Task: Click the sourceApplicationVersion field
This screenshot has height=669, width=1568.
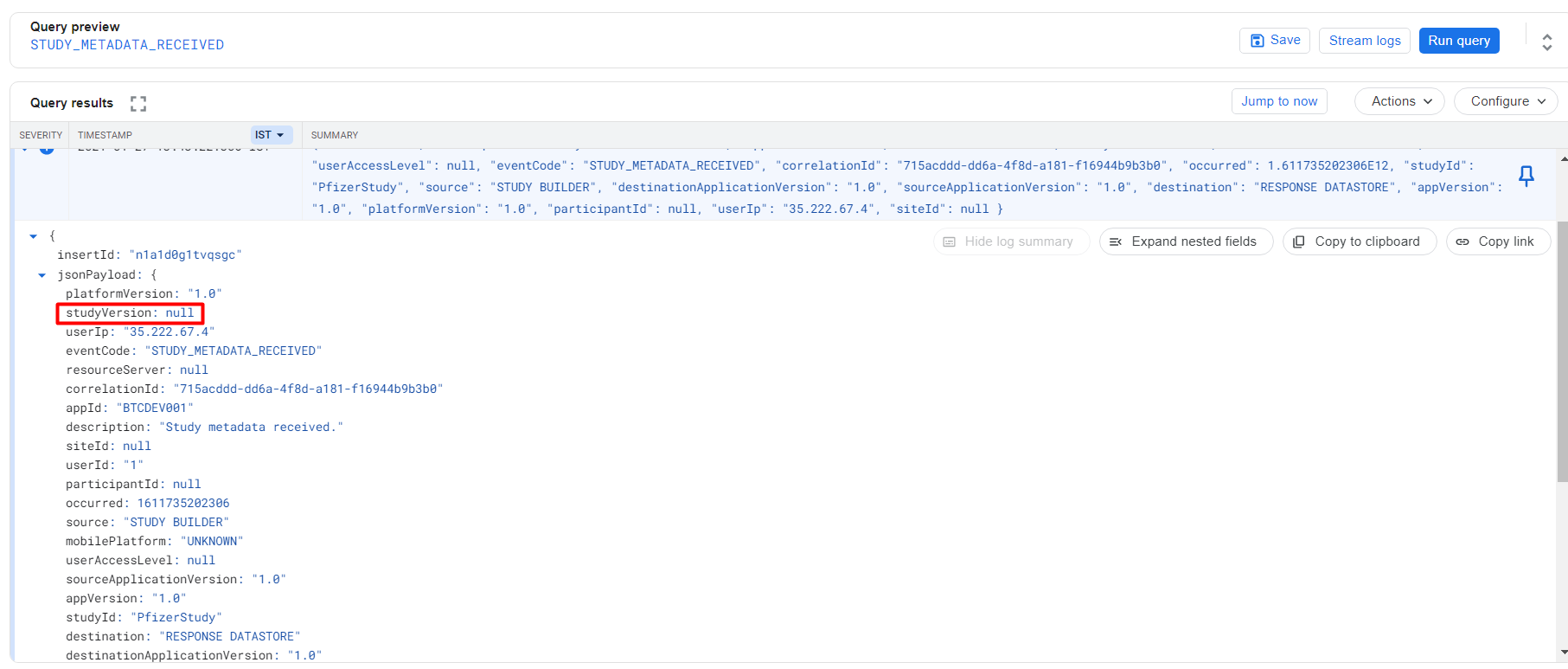Action: [176, 580]
